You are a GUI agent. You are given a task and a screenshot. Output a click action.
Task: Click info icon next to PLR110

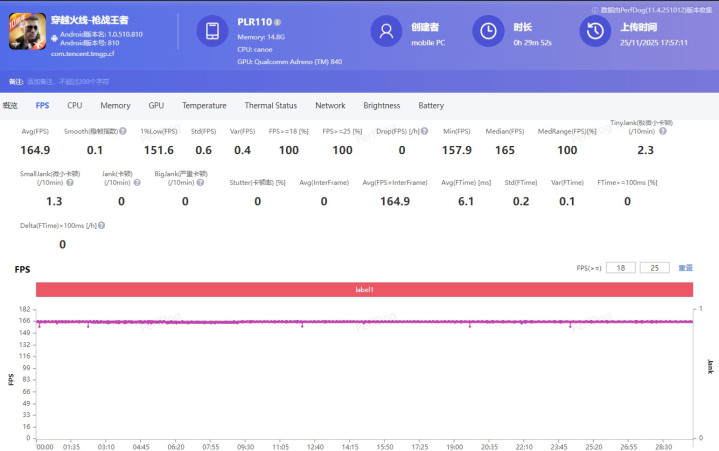(277, 22)
